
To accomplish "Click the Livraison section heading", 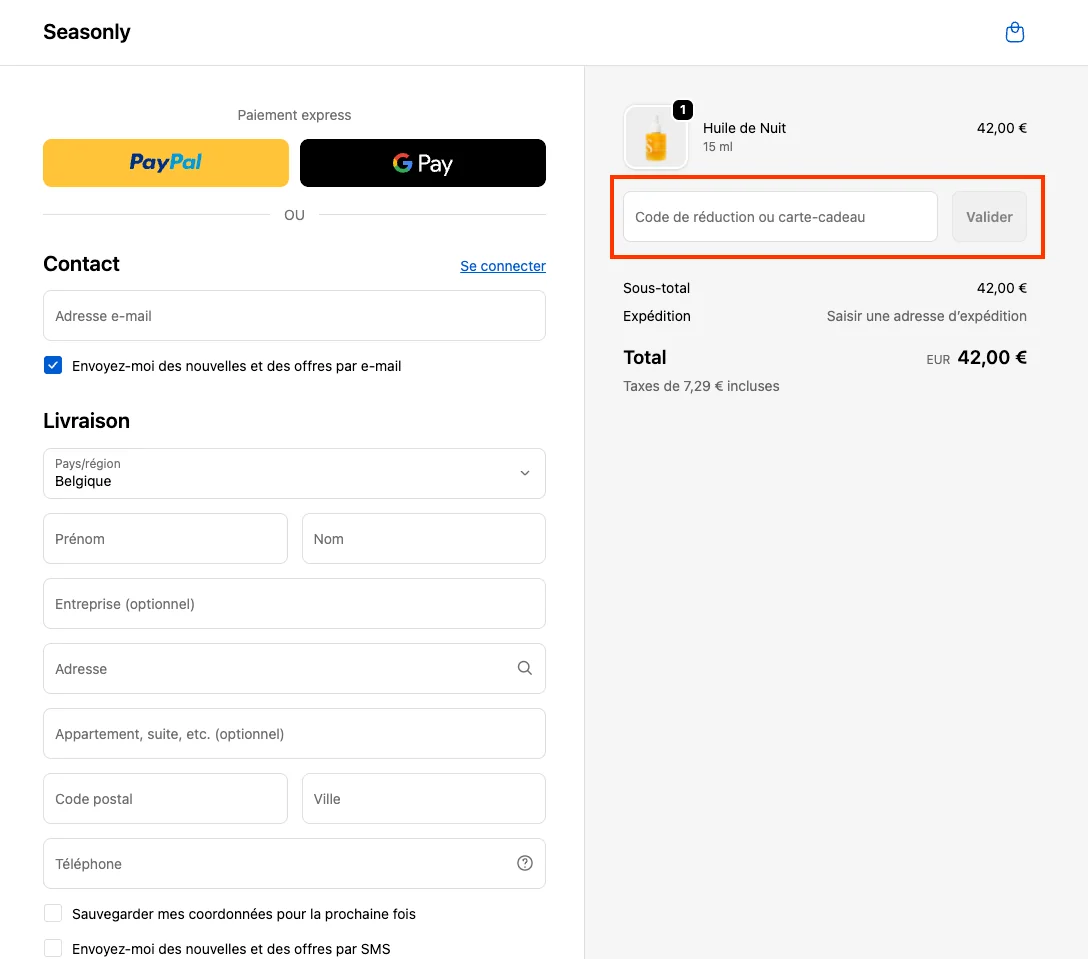I will pyautogui.click(x=87, y=421).
